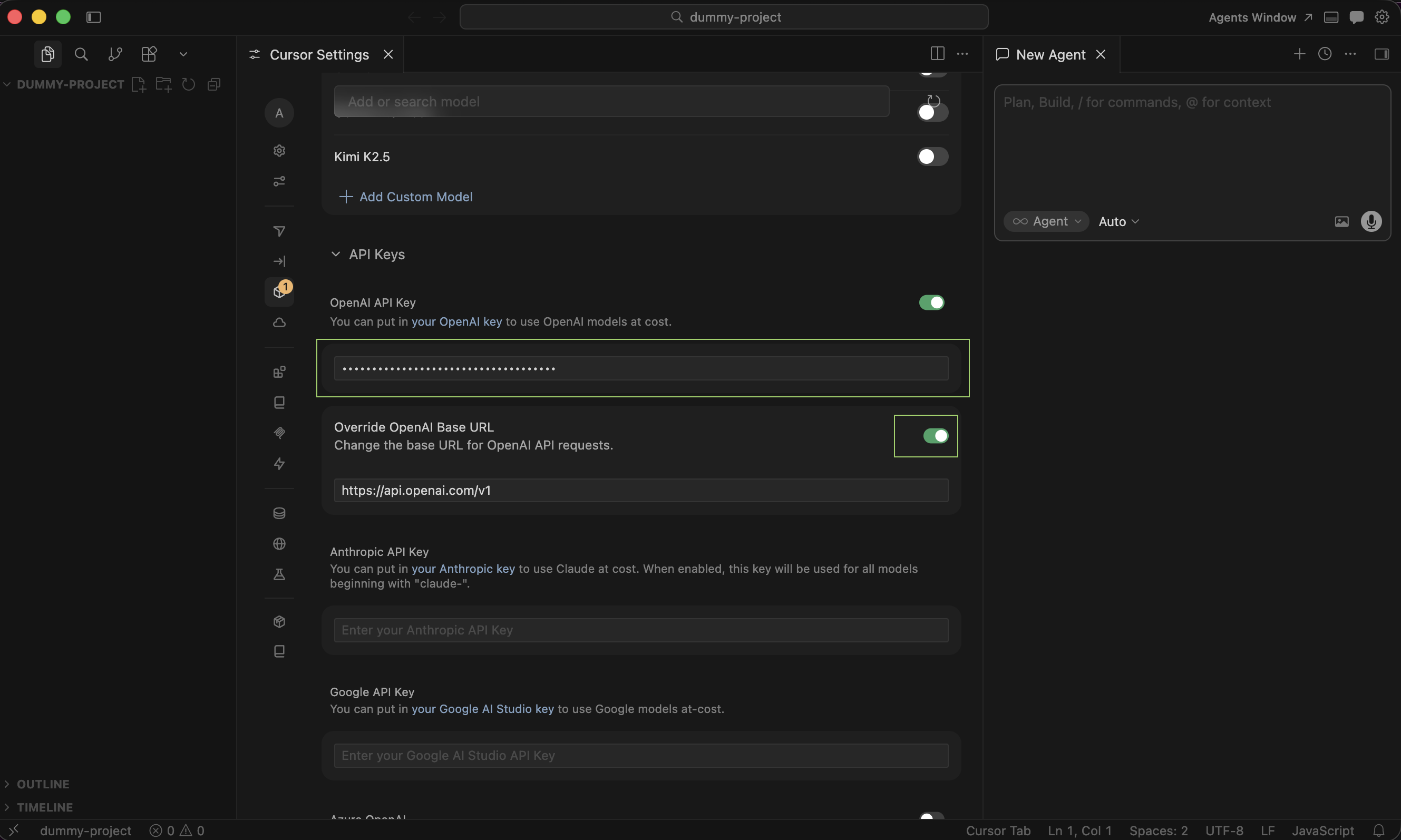
Task: Refresh the DUMMY-PROJECT explorer
Action: 189,84
